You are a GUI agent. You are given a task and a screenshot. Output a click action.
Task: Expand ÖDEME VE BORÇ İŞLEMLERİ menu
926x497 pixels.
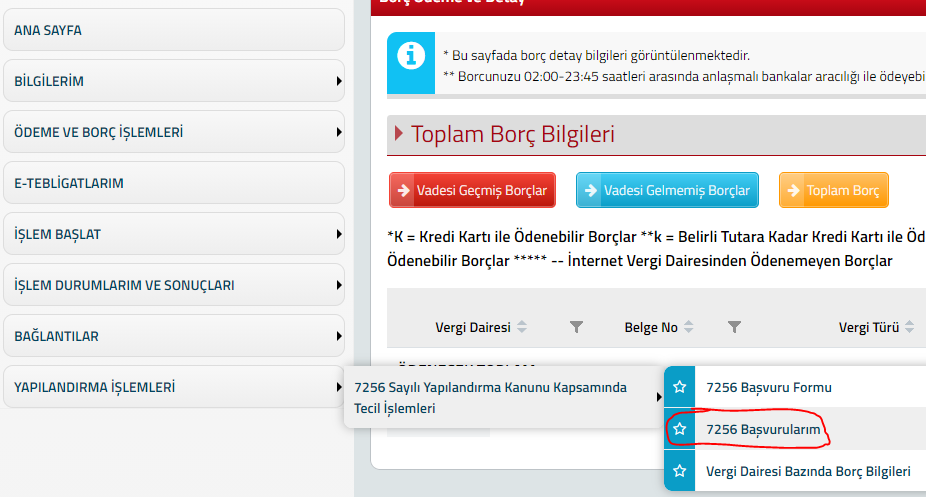click(174, 132)
